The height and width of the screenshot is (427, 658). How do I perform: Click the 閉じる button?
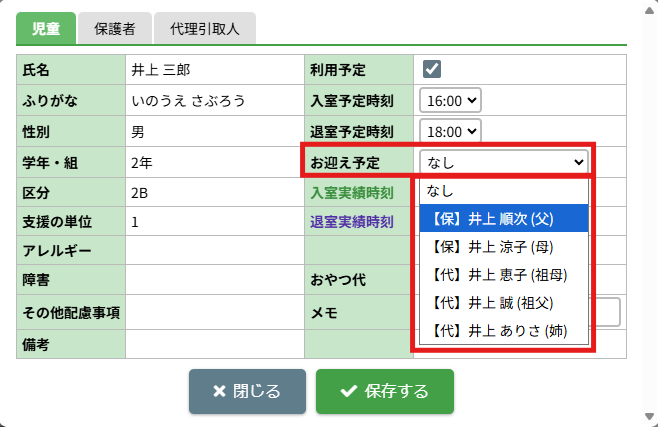(x=247, y=391)
